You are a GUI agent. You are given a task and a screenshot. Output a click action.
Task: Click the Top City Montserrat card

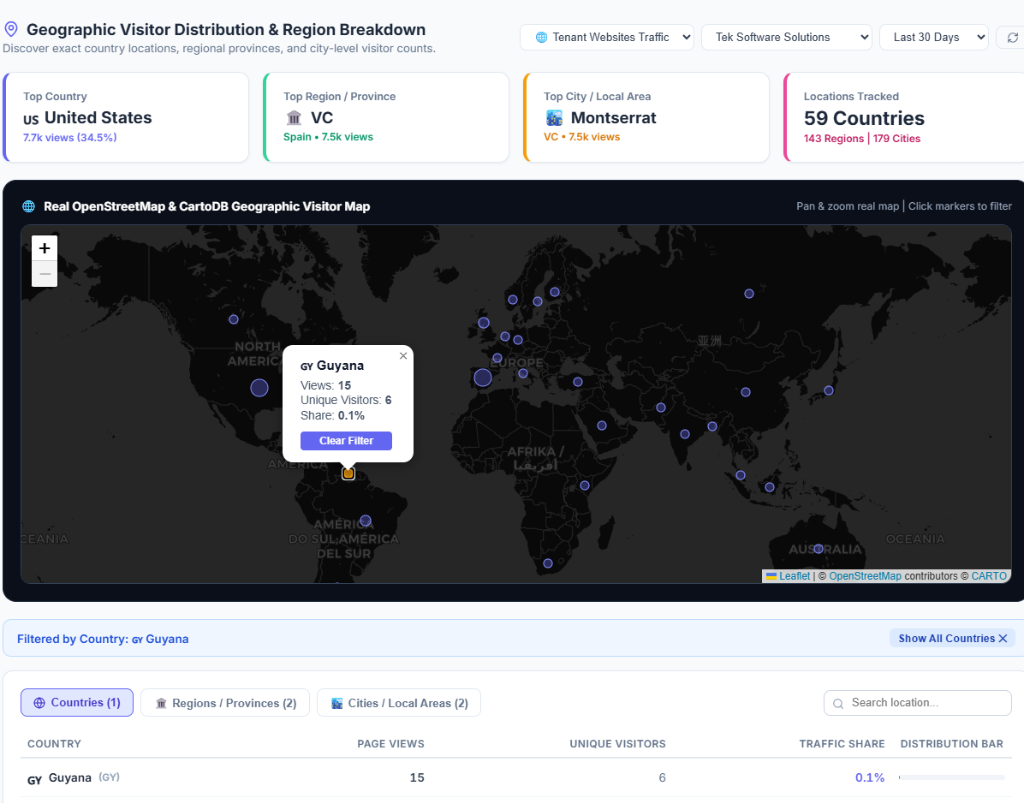pos(647,118)
